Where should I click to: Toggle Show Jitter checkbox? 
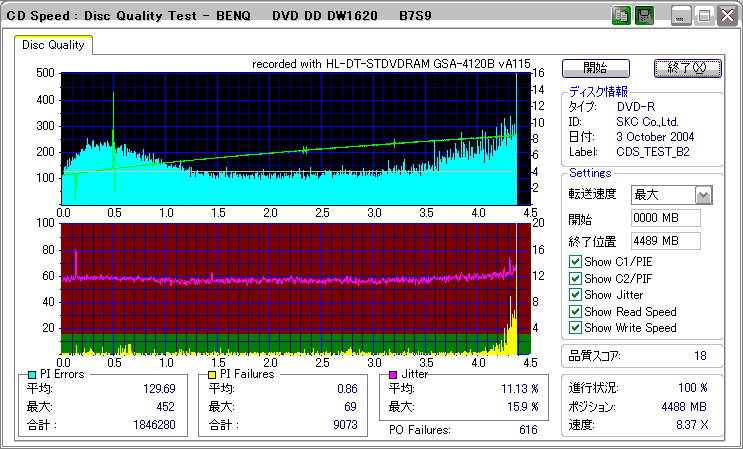(x=575, y=295)
